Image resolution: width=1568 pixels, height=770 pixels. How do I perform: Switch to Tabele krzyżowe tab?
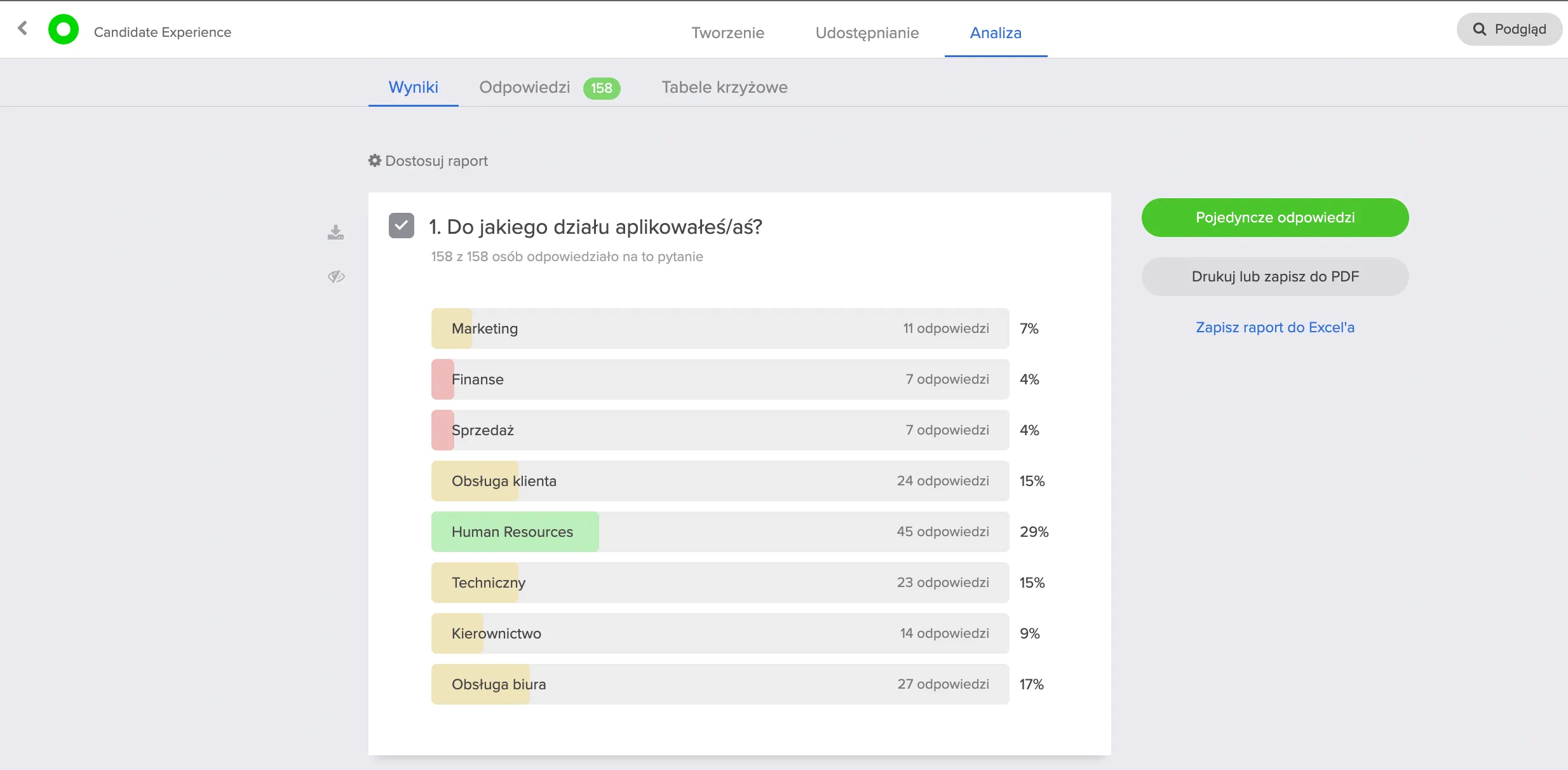(724, 87)
